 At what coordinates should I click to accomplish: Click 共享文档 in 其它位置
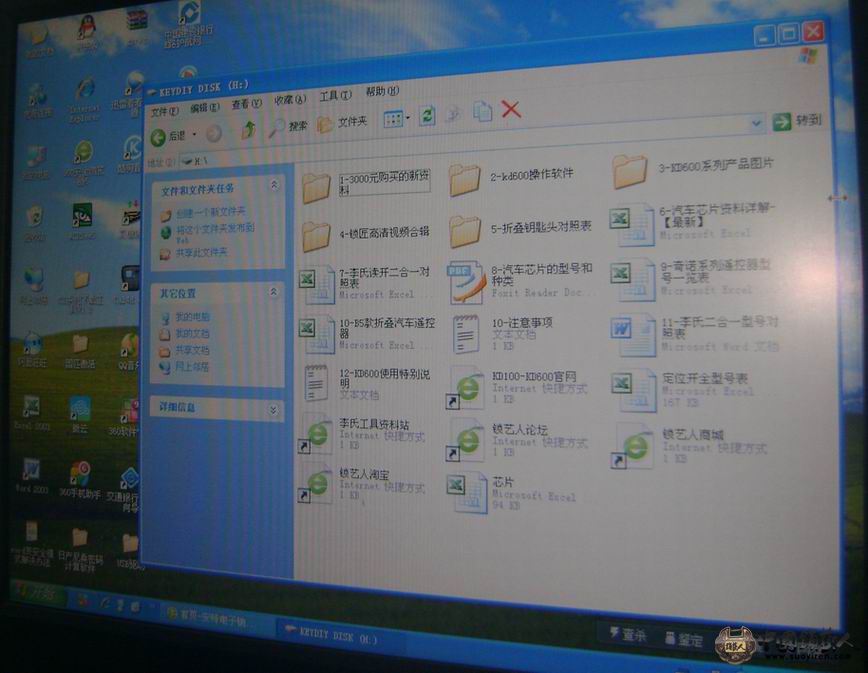(185, 350)
